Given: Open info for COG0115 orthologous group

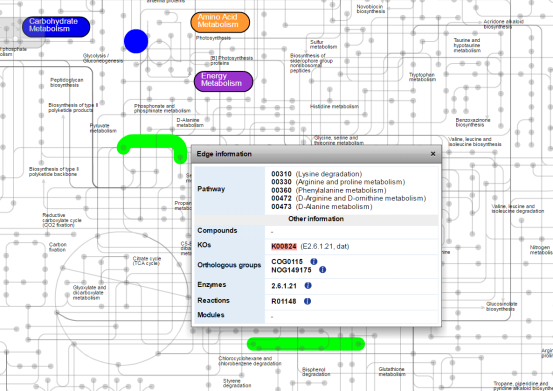Looking at the screenshot, I should (x=314, y=261).
